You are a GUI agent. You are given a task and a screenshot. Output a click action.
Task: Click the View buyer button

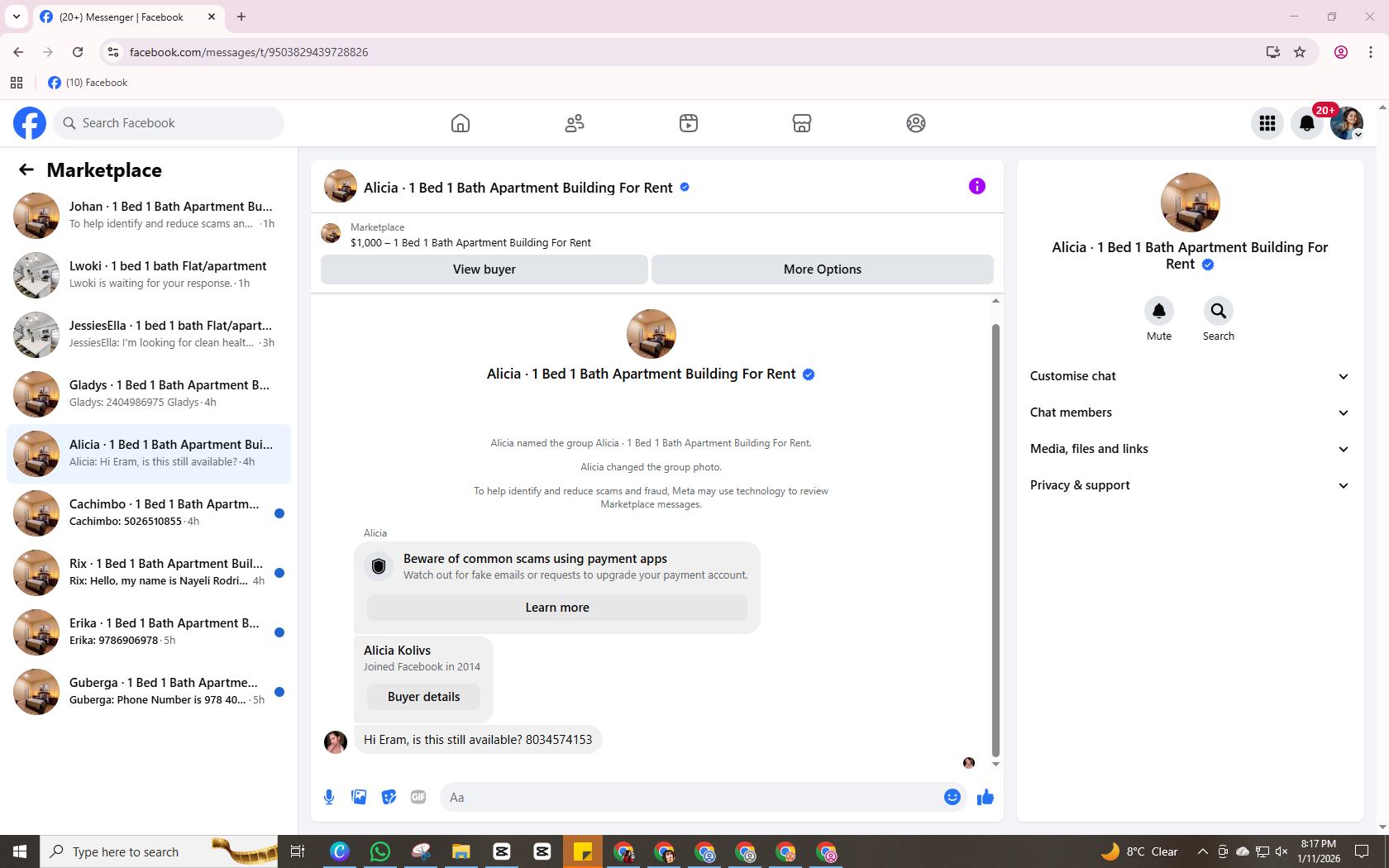pos(484,269)
